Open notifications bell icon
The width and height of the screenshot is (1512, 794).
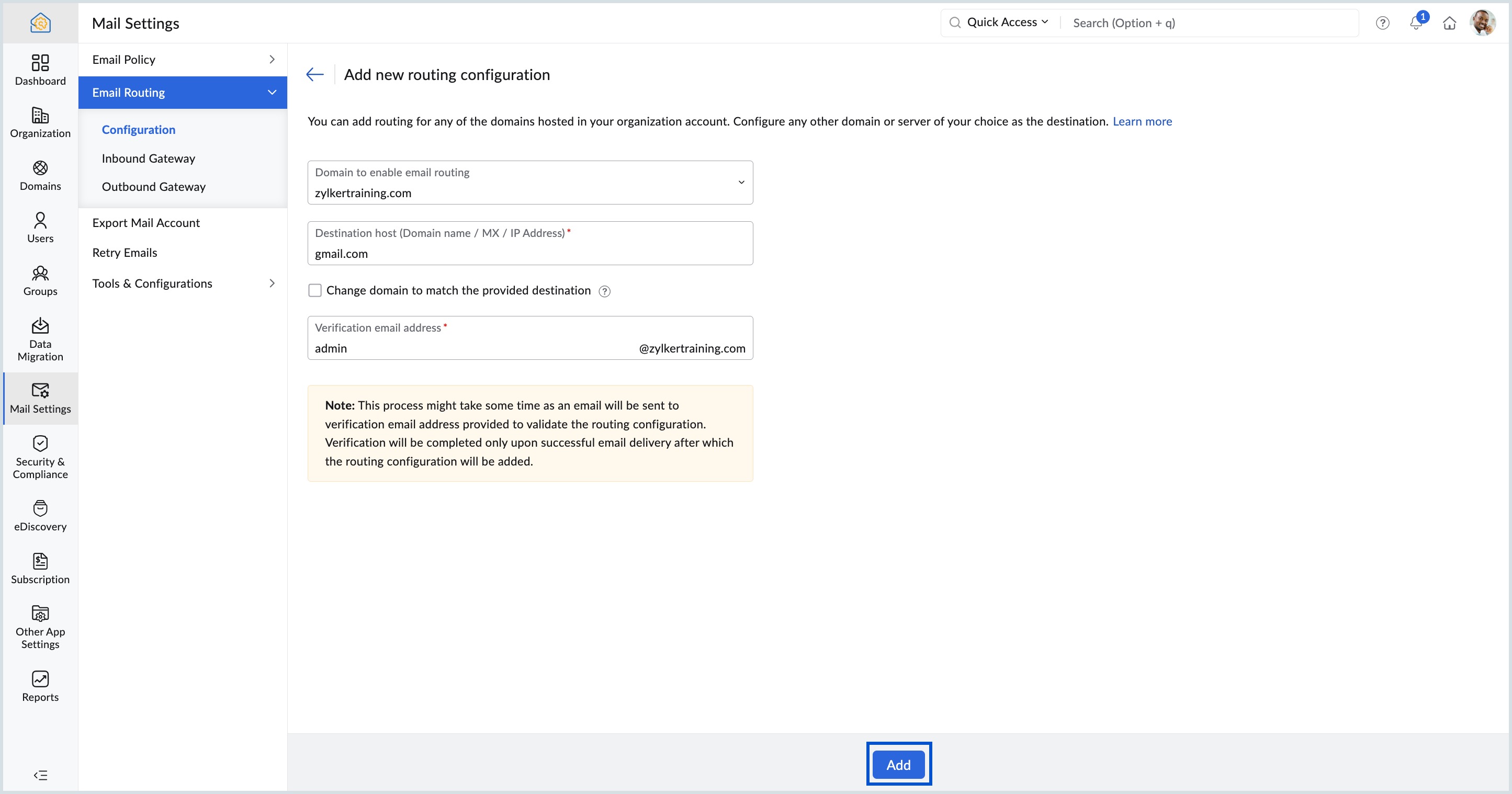click(x=1416, y=23)
